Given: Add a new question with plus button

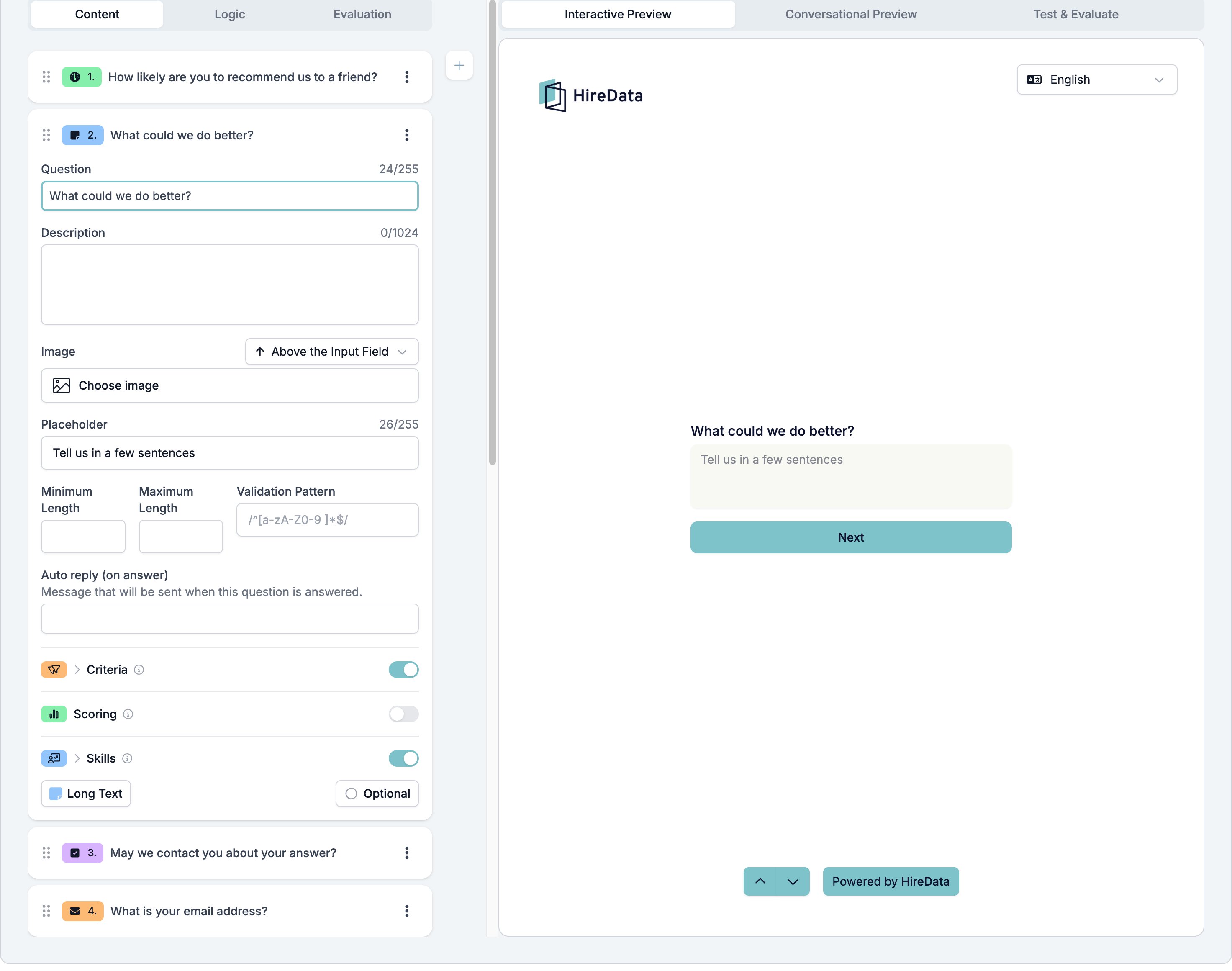Looking at the screenshot, I should coord(459,65).
